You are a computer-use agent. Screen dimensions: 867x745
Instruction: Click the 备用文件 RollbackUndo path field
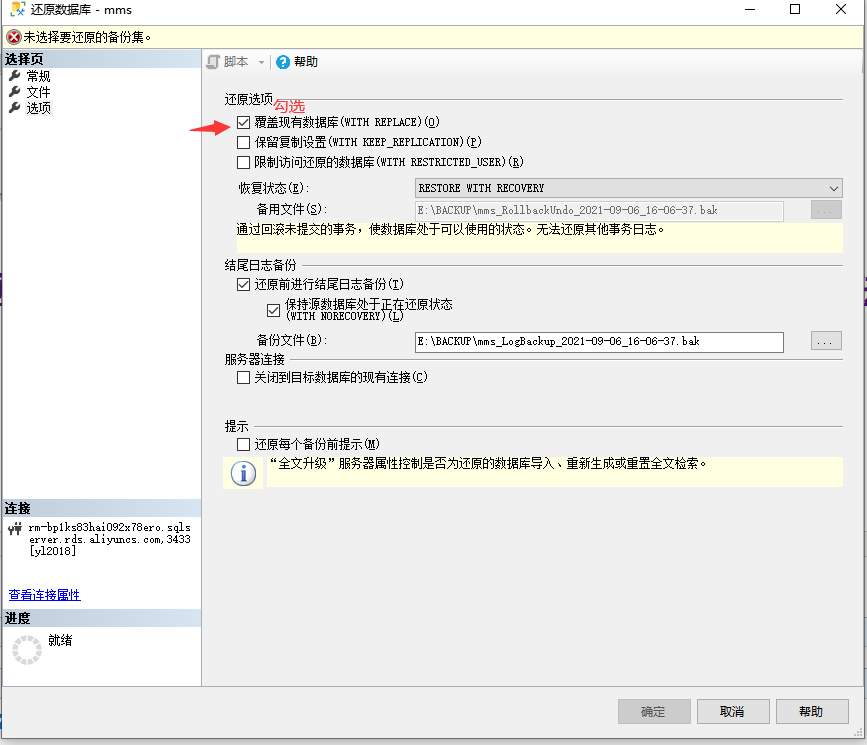[x=599, y=211]
